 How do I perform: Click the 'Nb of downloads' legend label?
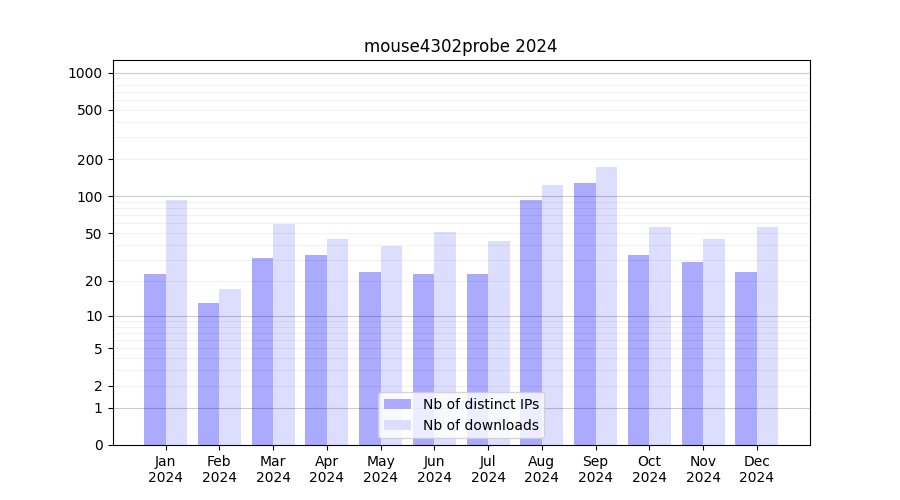pyautogui.click(x=480, y=425)
